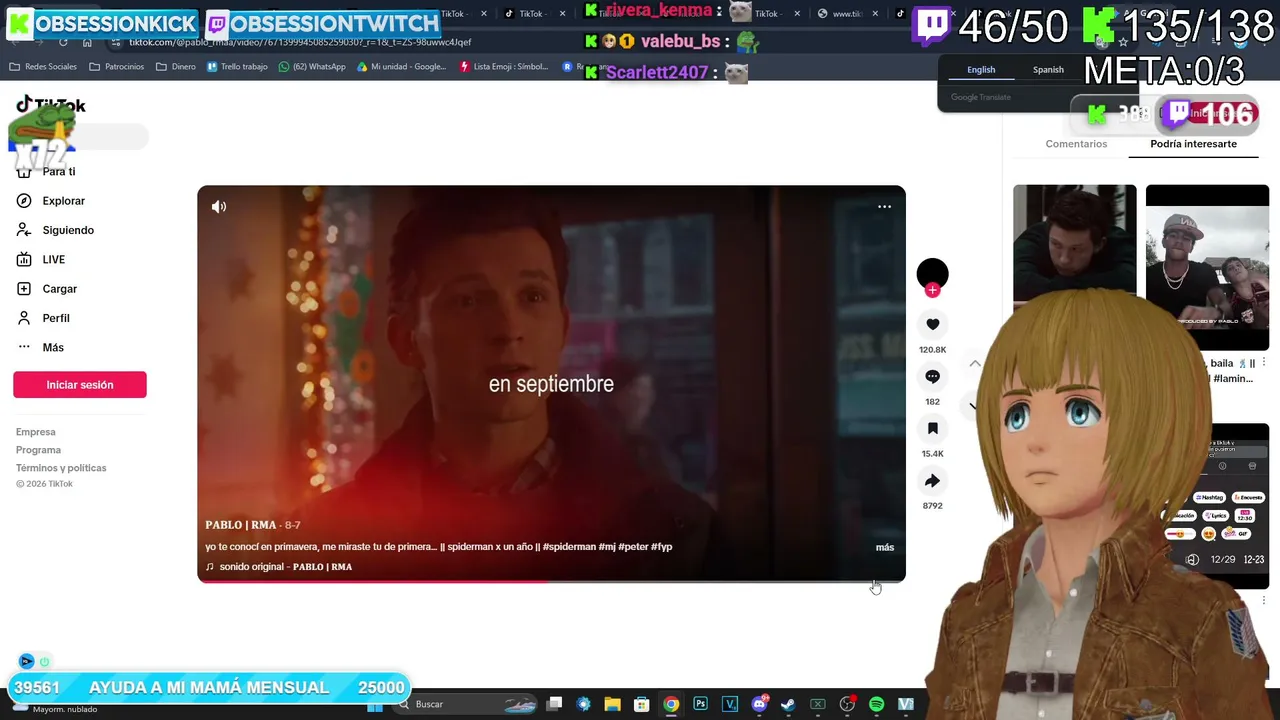Open the Siguiendo people icon
1280x720 pixels.
(24, 230)
